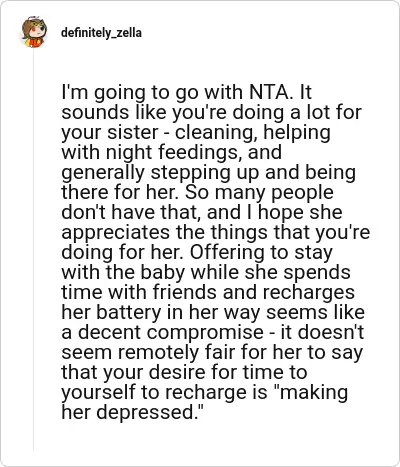The width and height of the screenshot is (400, 467).
Task: Click the line "her battery in her way seems like"
Action: (213, 313)
